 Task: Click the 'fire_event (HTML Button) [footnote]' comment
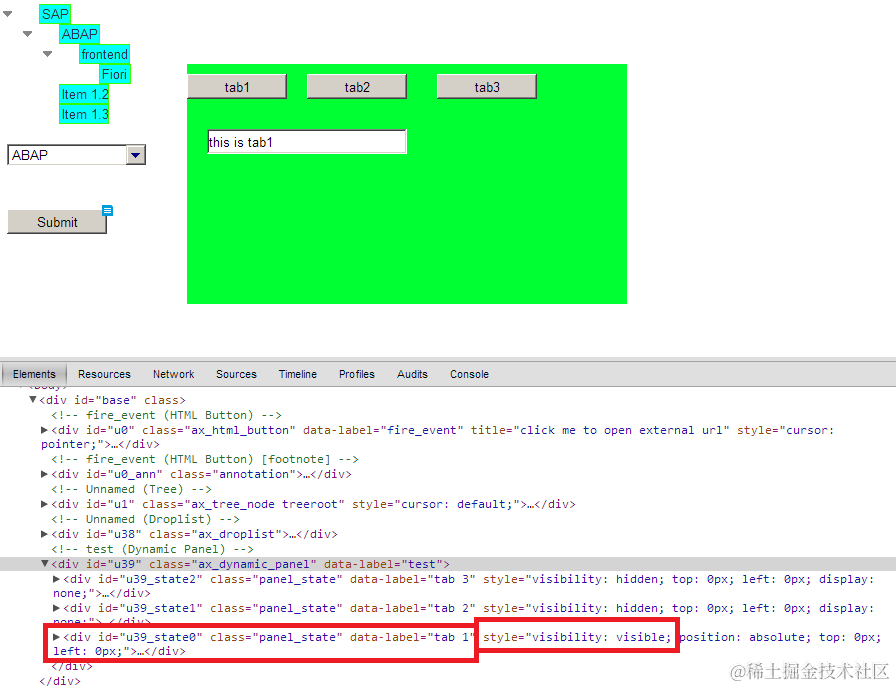pyautogui.click(x=205, y=459)
